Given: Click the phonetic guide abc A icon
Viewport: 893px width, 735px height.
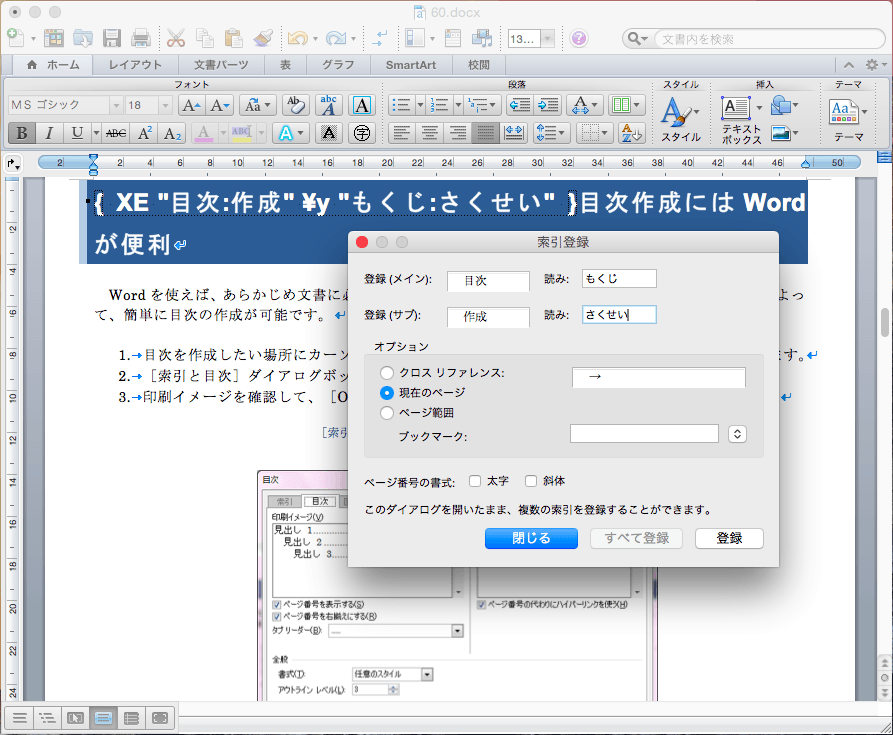Looking at the screenshot, I should pyautogui.click(x=329, y=105).
